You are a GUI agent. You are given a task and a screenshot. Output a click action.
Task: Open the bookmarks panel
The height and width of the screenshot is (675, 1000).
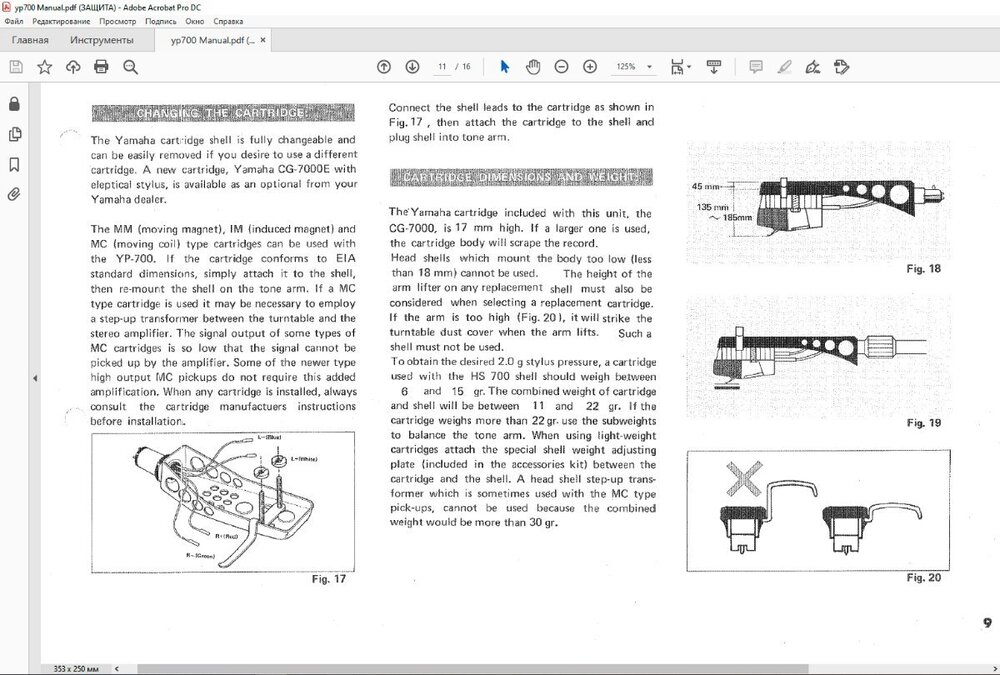click(x=14, y=165)
